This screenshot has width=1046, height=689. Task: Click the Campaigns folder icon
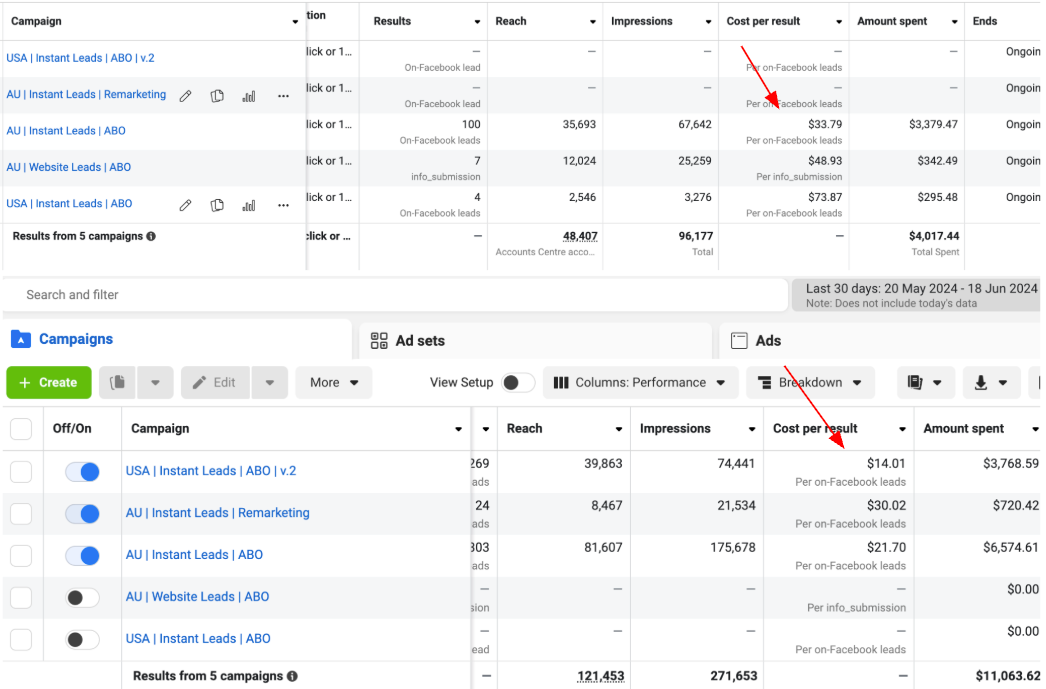(21, 339)
